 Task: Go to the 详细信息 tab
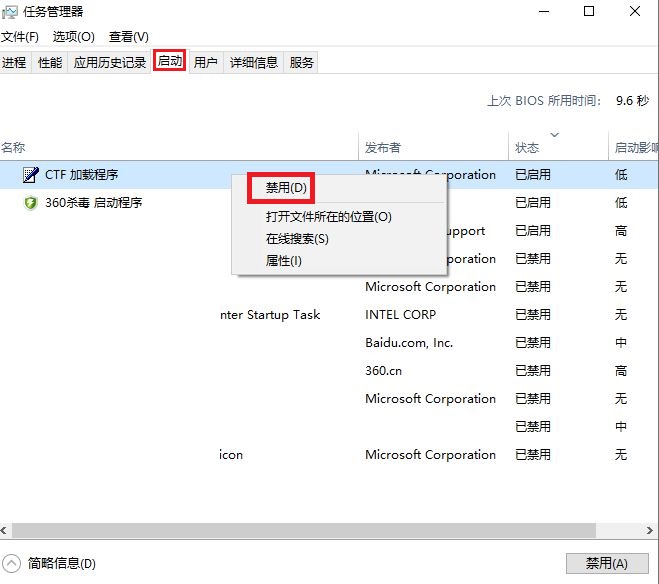[x=254, y=62]
